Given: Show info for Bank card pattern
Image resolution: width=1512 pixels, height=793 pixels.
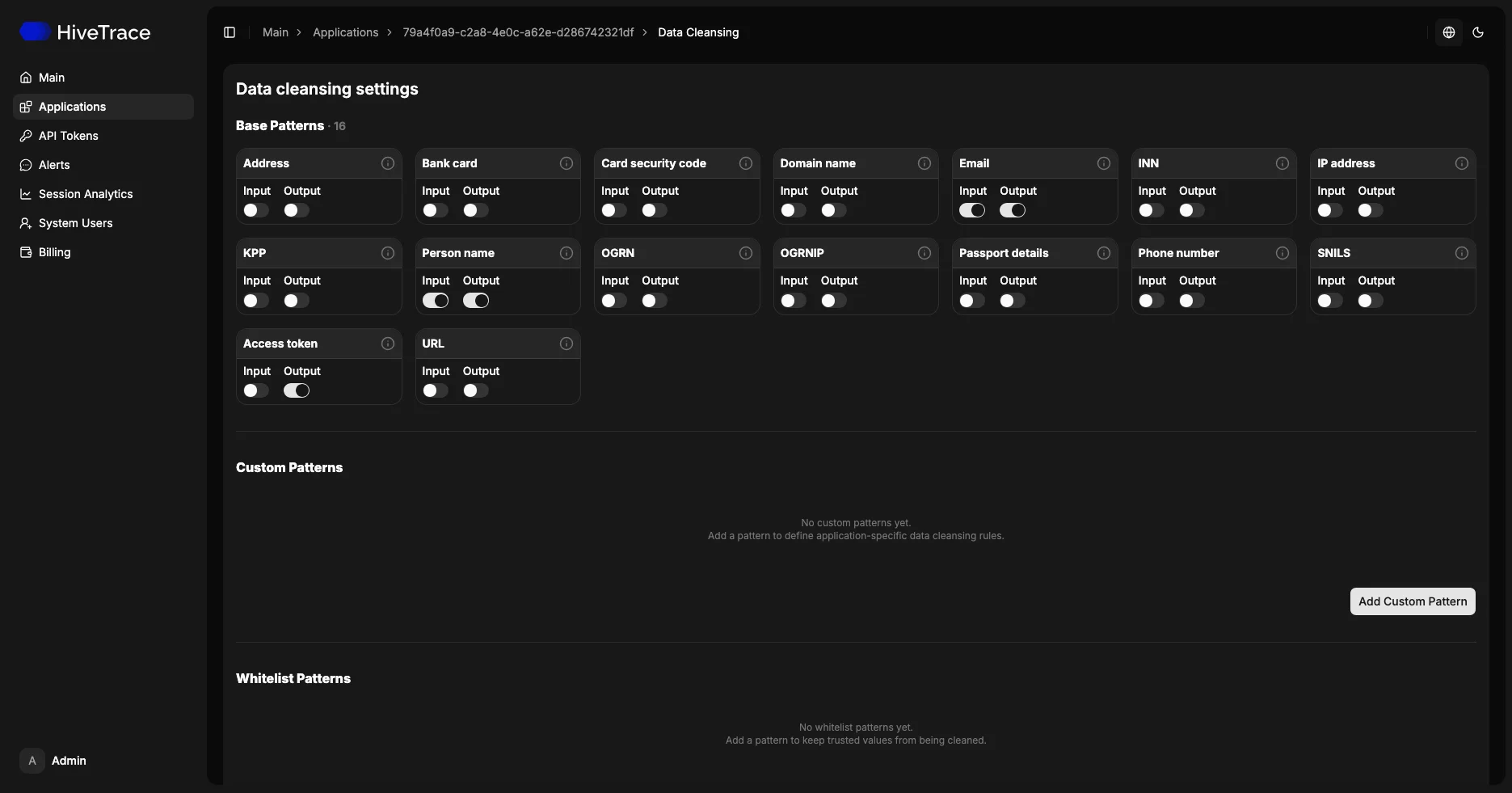Looking at the screenshot, I should 566,163.
